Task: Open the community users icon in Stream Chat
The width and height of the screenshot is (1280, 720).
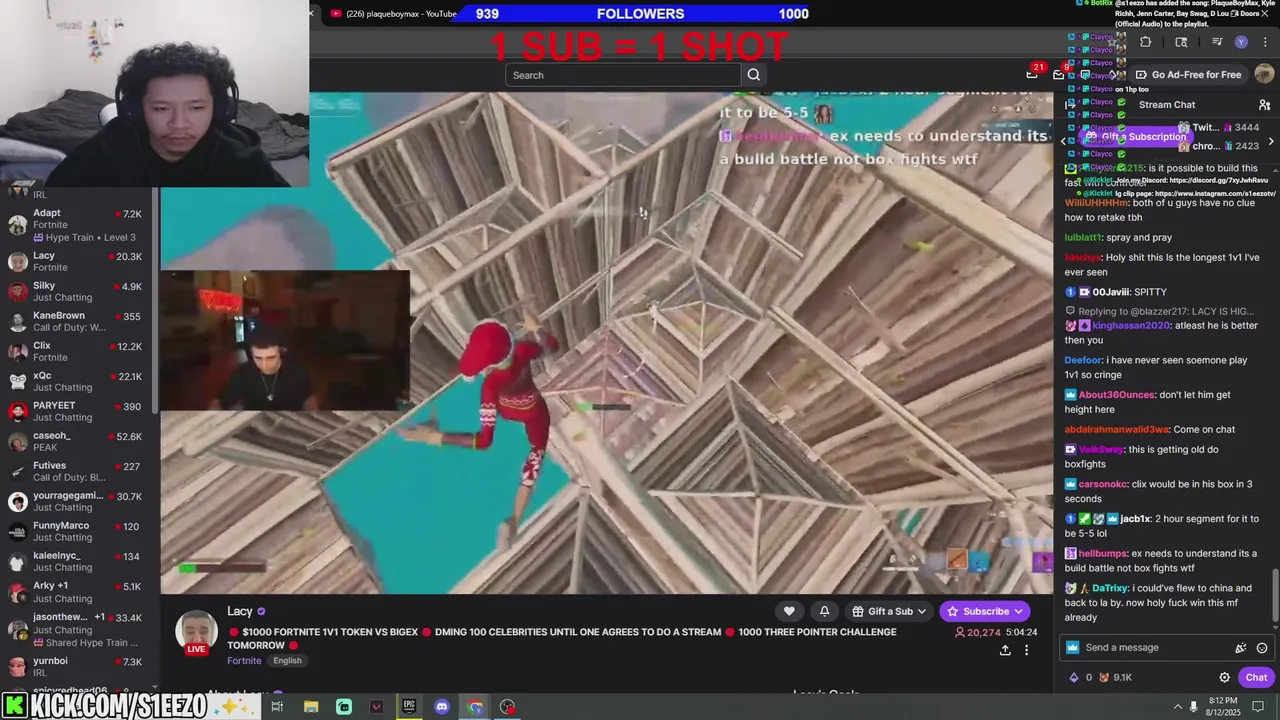Action: [x=1264, y=105]
